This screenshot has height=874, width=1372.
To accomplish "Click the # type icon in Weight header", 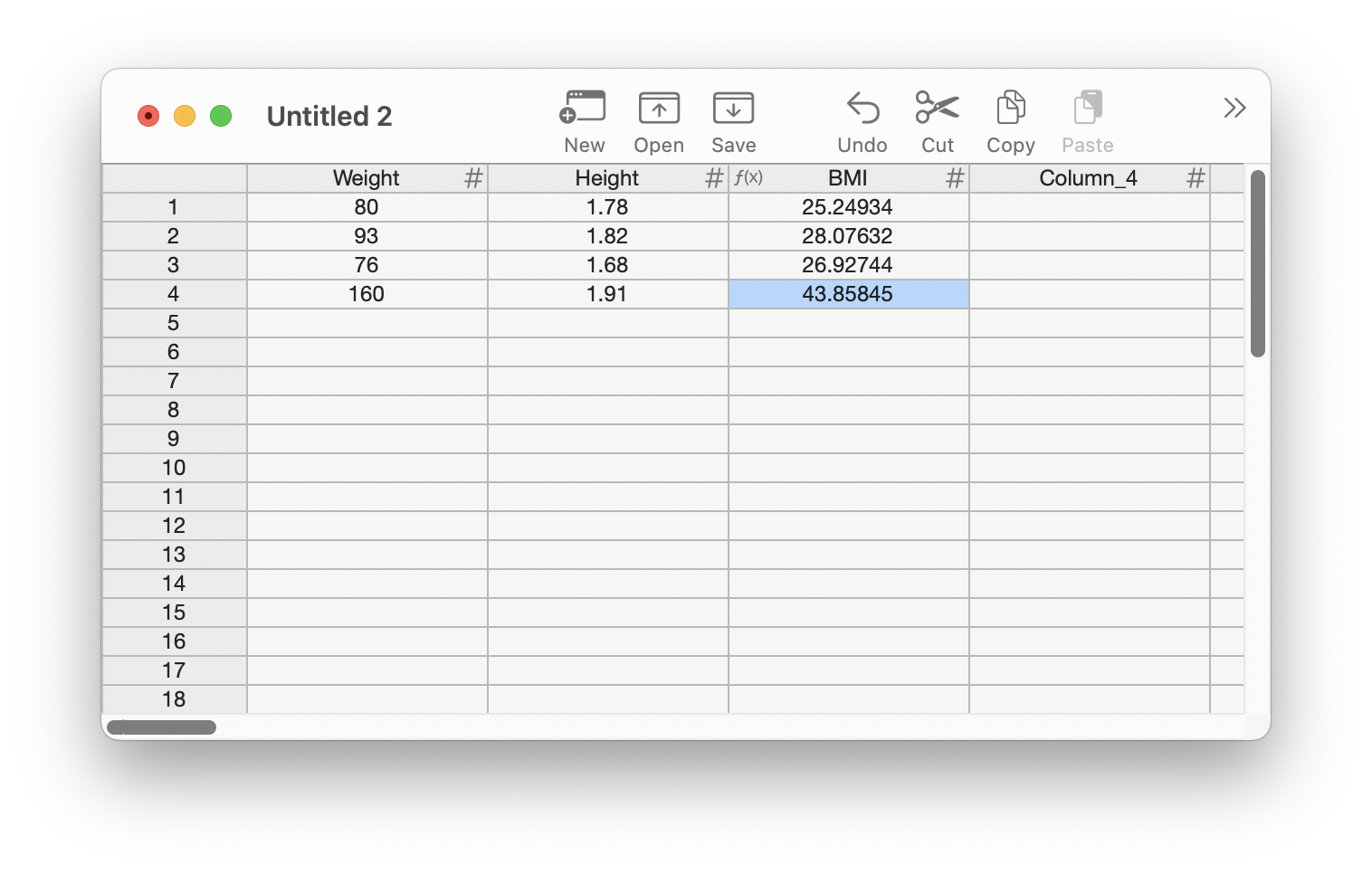I will click(x=473, y=178).
